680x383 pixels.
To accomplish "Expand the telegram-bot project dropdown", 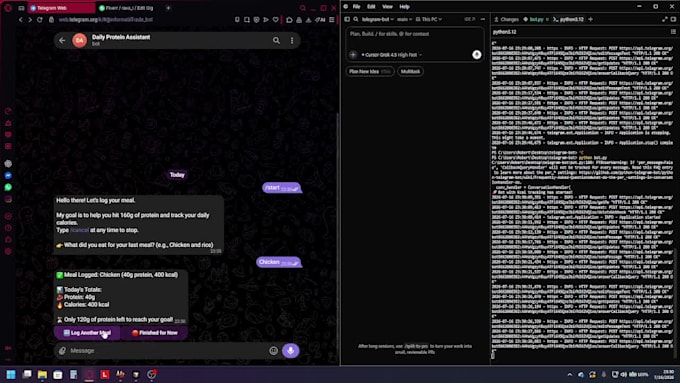I will (x=378, y=19).
